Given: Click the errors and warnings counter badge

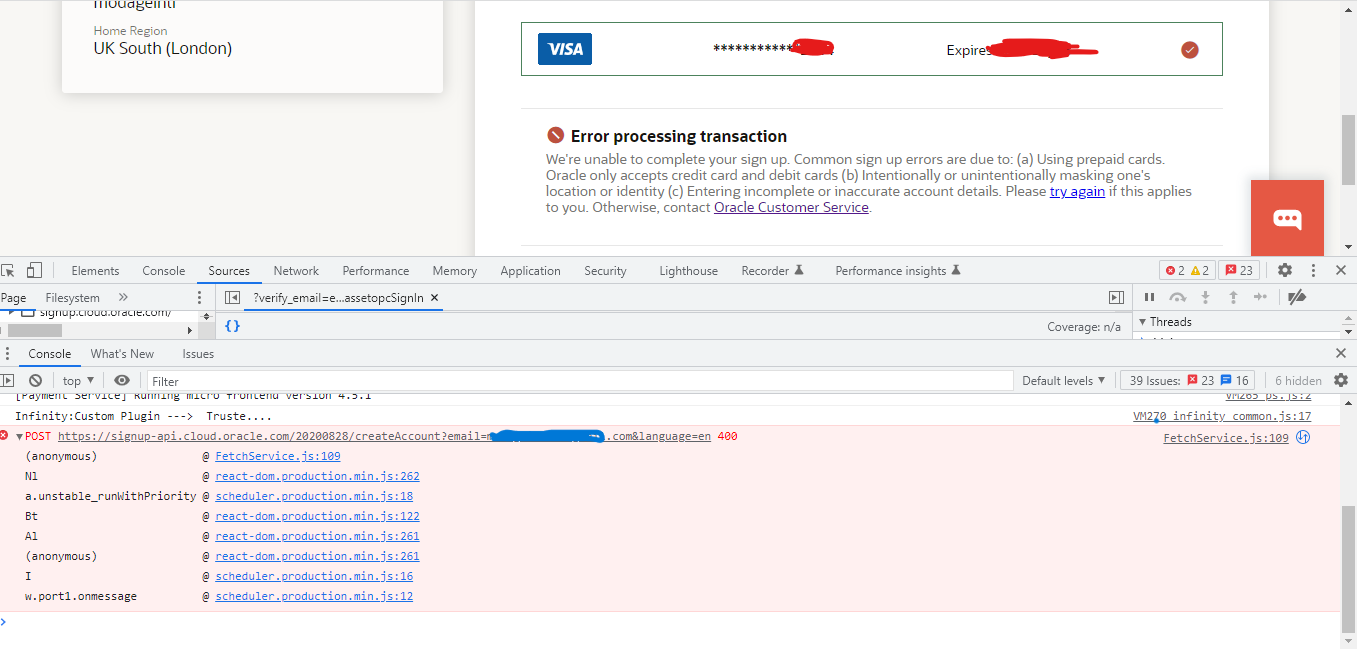Looking at the screenshot, I should click(x=1187, y=270).
